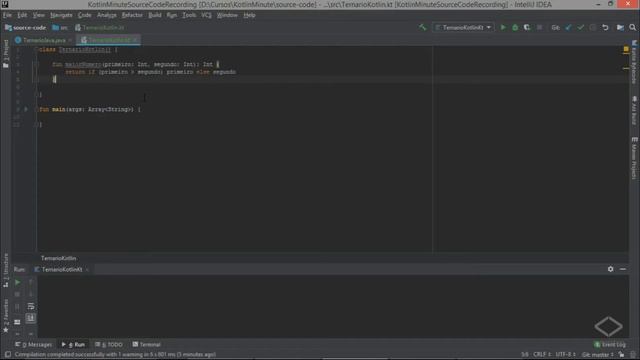Open the Build menu
This screenshot has width=640, height=360.
[x=155, y=15]
